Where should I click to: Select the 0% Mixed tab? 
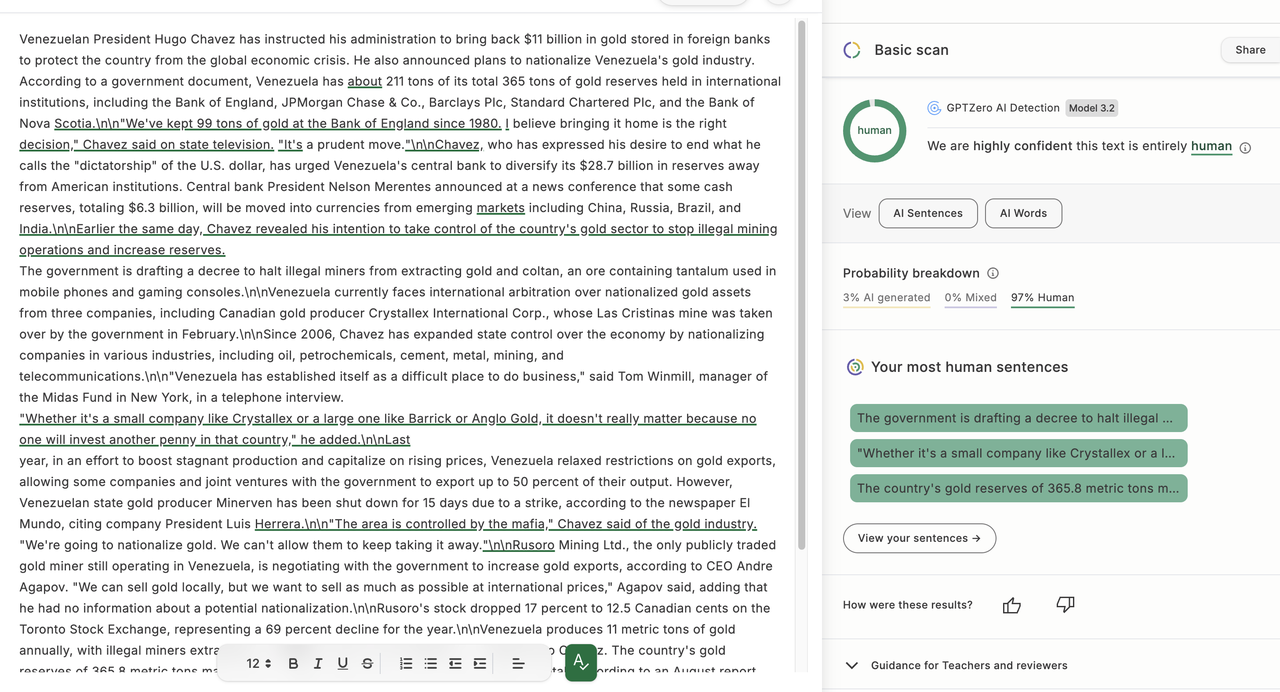tap(971, 298)
